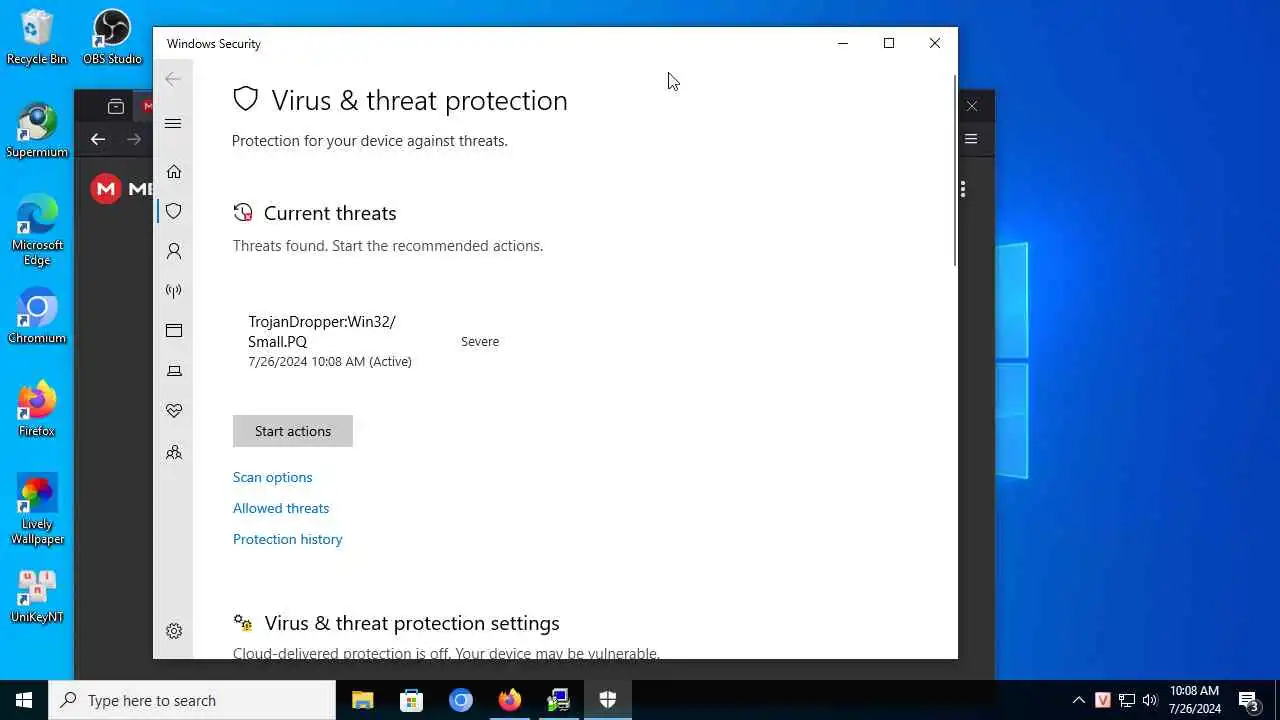The image size is (1280, 720).
Task: Open the Protection history link
Action: [x=288, y=539]
